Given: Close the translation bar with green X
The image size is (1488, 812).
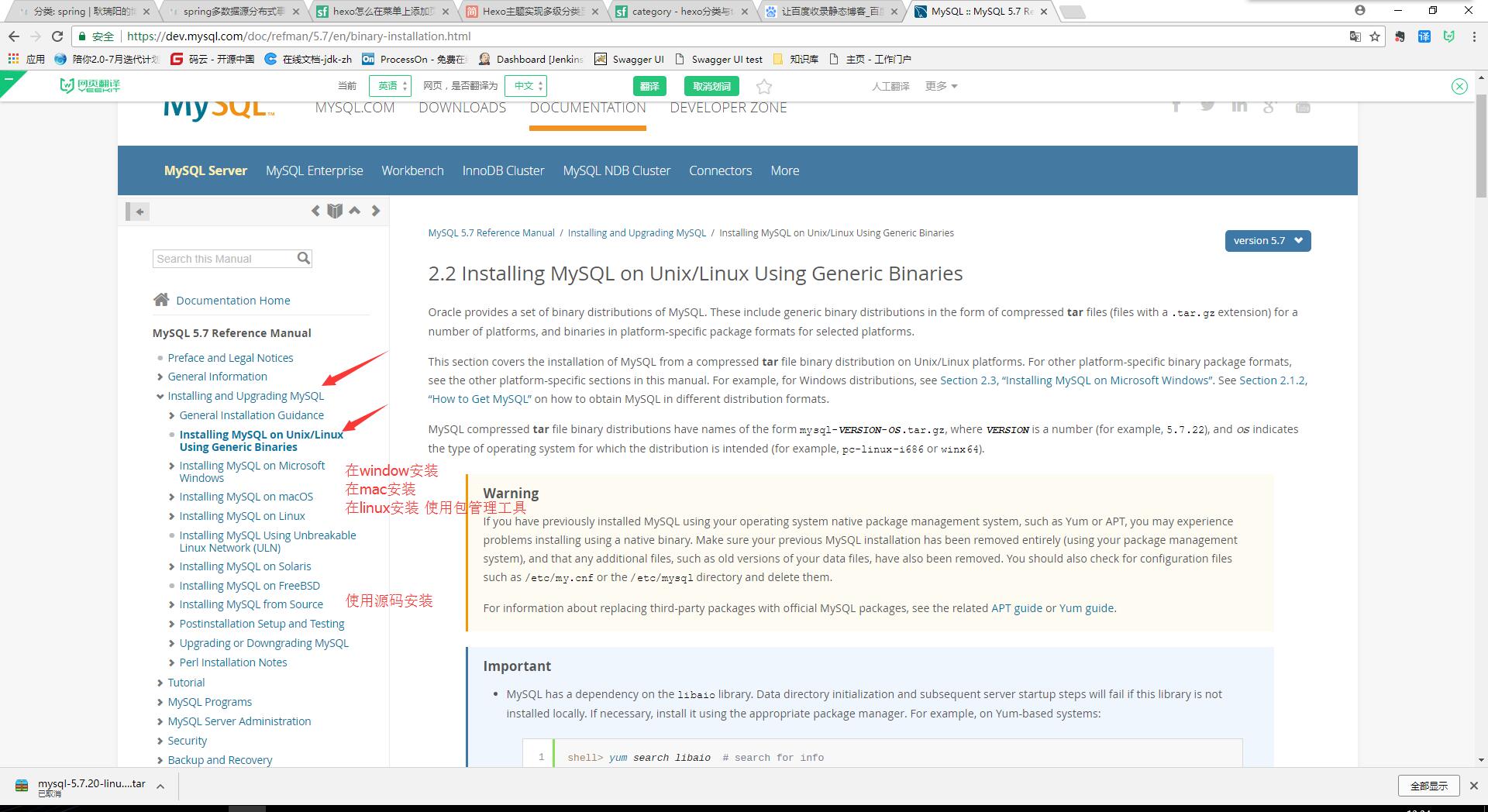Looking at the screenshot, I should coord(1459,86).
